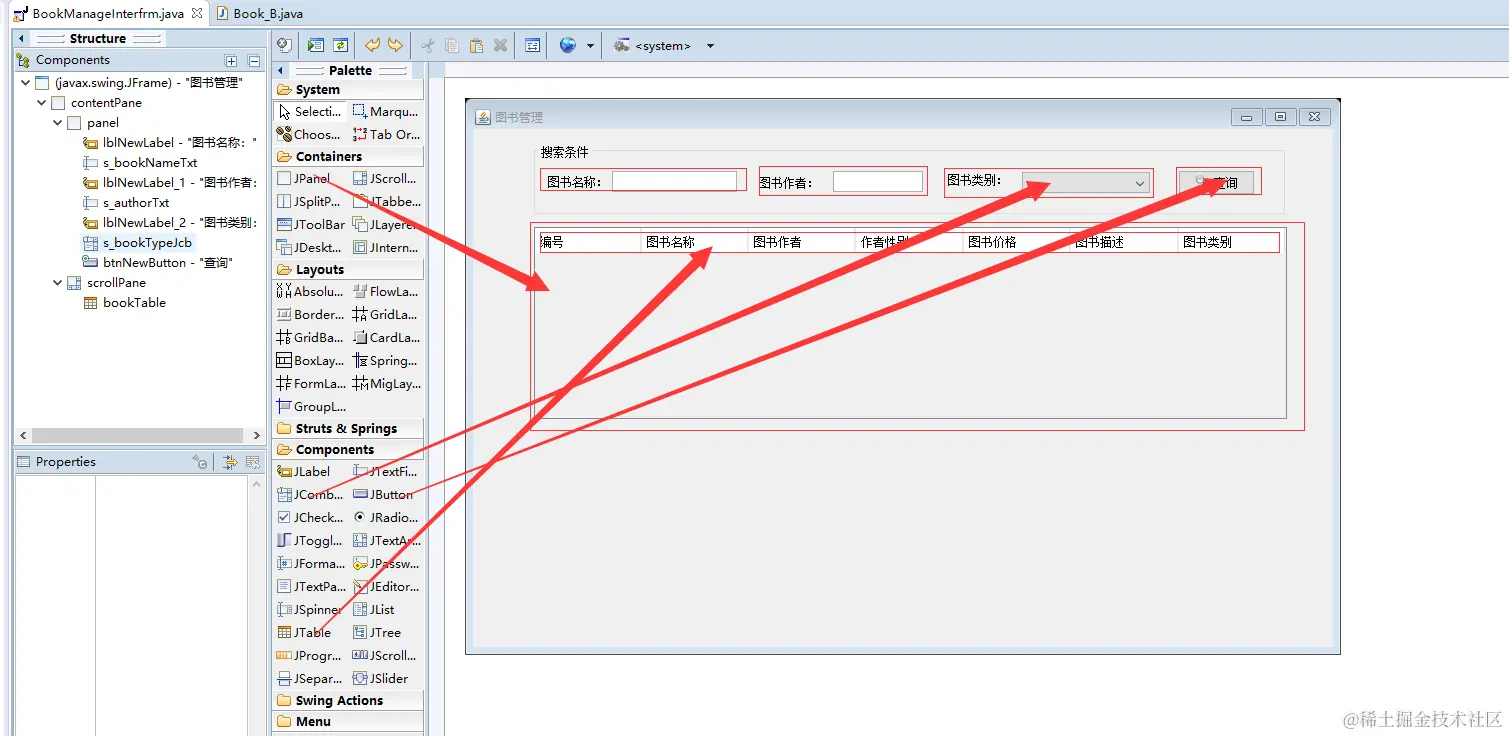Click the globe Externalize strings icon
The image size is (1509, 736).
point(568,45)
